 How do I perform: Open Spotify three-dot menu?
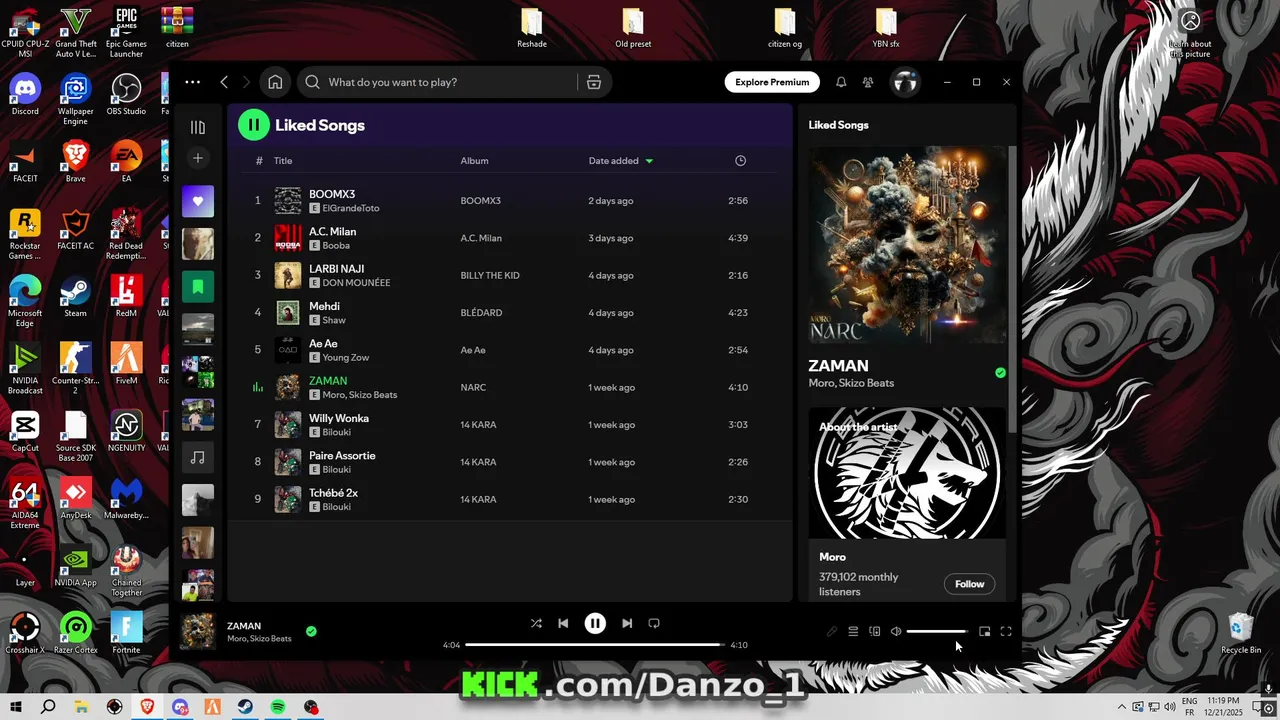(x=193, y=82)
